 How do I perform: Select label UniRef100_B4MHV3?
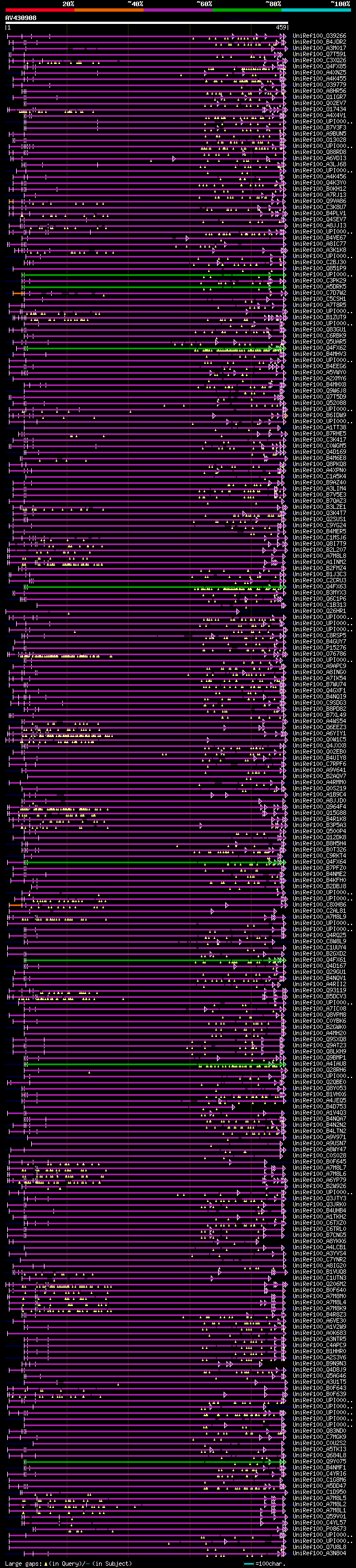point(319,354)
